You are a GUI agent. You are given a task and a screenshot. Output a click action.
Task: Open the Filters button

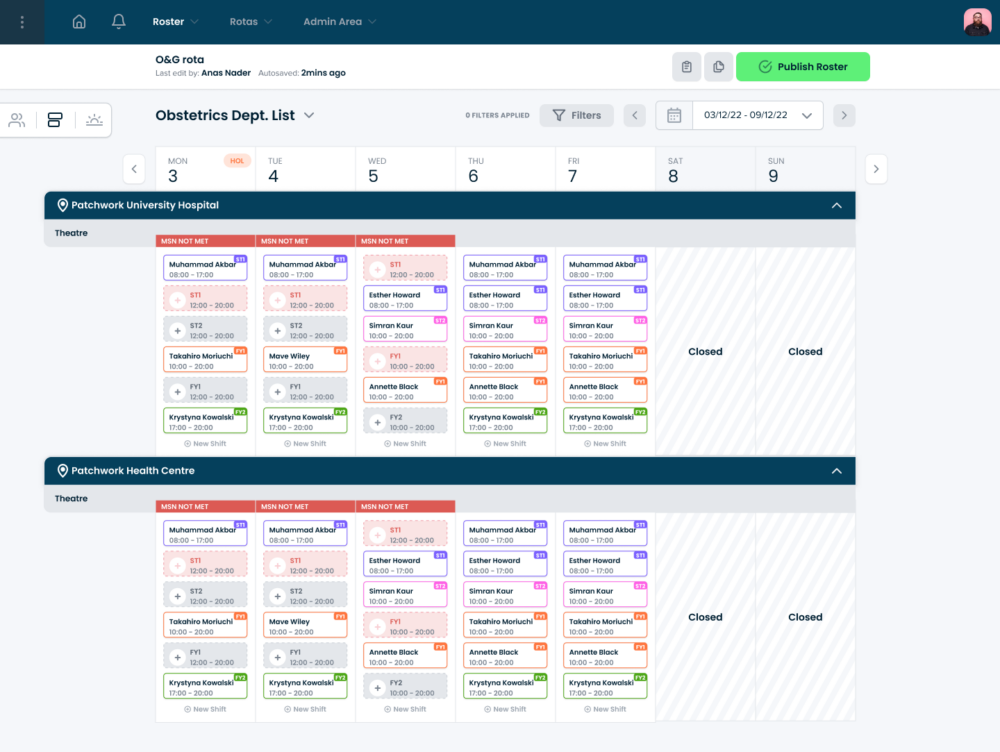576,115
